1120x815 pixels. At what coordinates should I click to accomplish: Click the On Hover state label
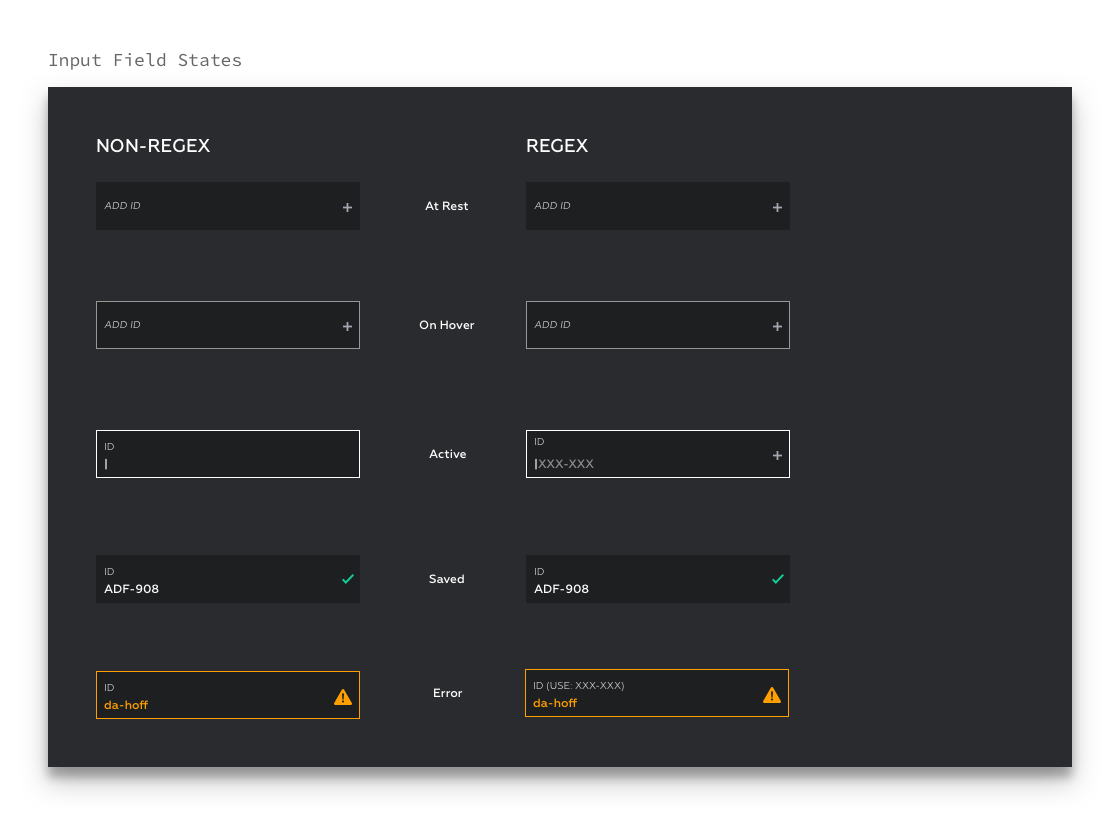pos(446,325)
